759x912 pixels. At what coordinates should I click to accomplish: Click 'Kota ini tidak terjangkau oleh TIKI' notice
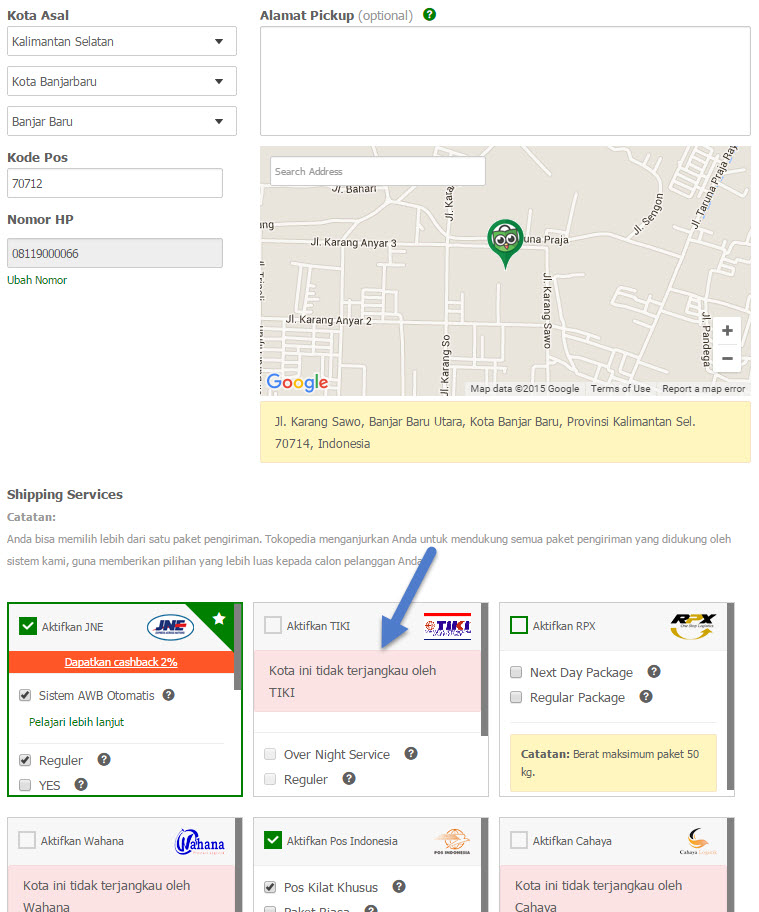(368, 681)
